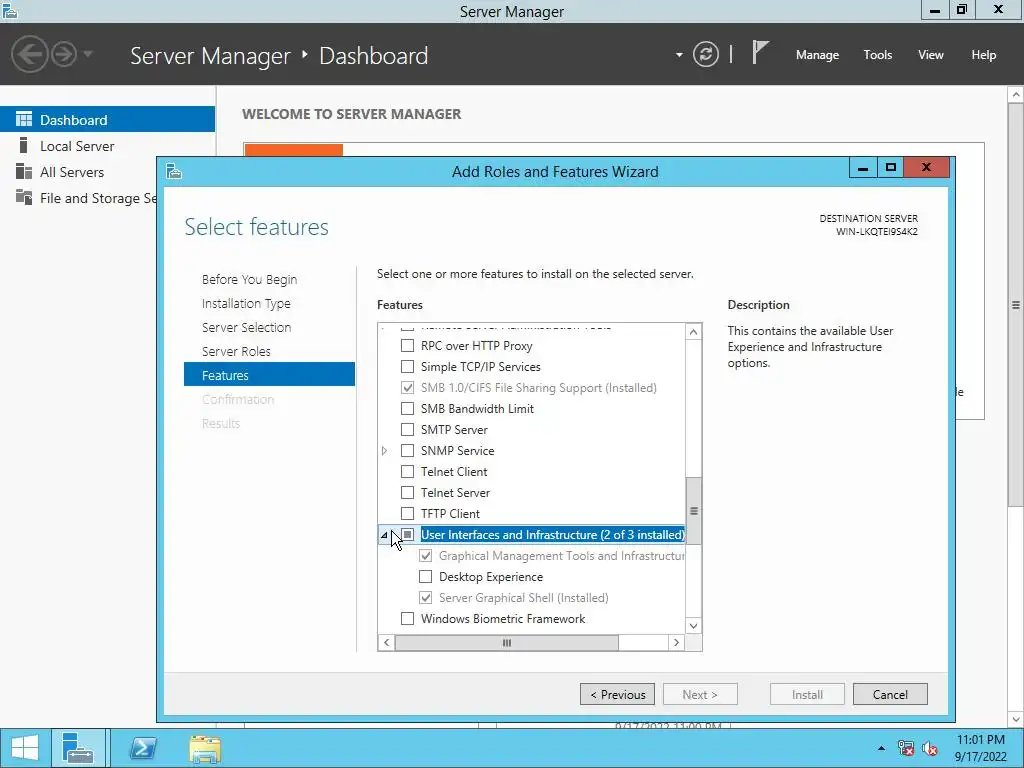
Task: Launch PowerShell from the taskbar
Action: [142, 748]
